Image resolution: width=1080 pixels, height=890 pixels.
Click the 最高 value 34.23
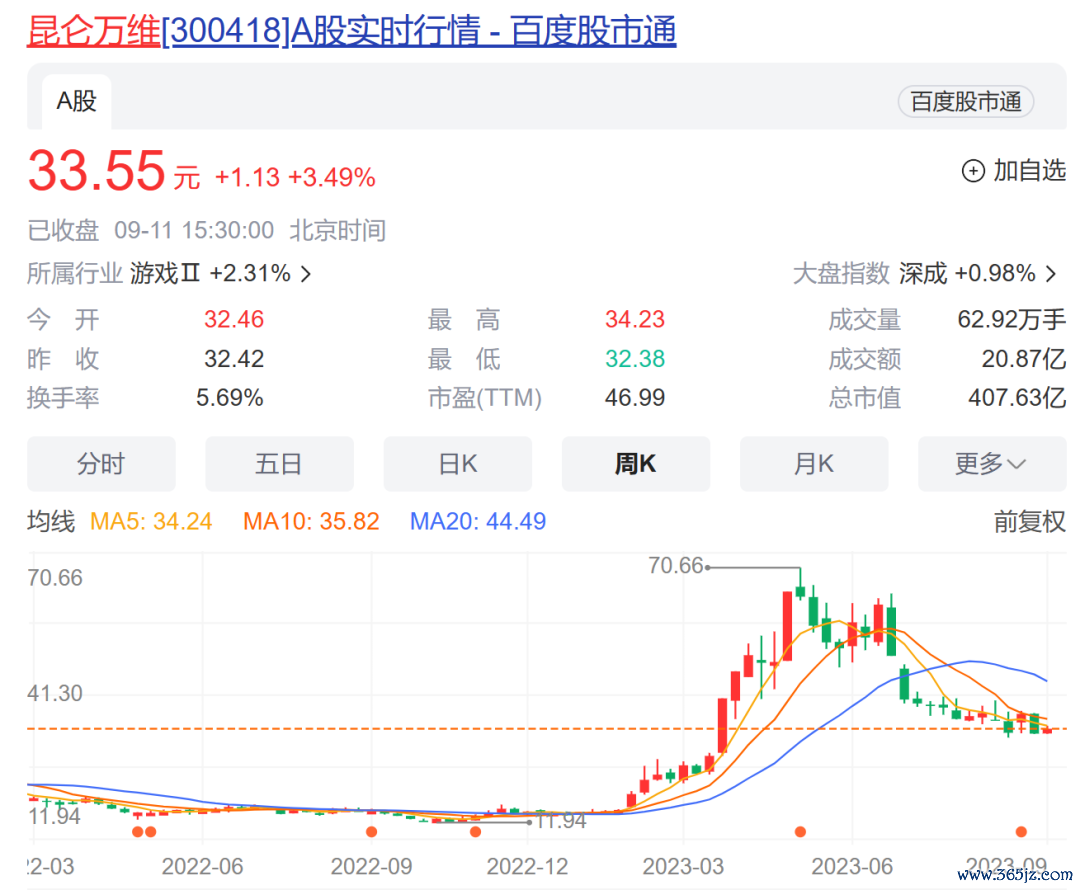click(634, 320)
